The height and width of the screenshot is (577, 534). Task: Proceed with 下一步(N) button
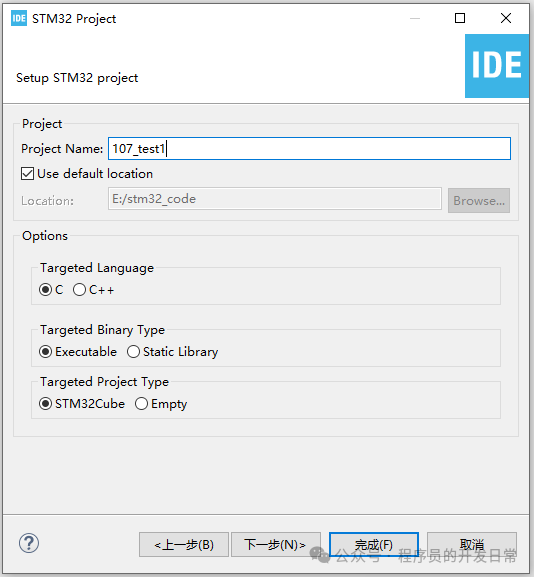click(x=276, y=545)
